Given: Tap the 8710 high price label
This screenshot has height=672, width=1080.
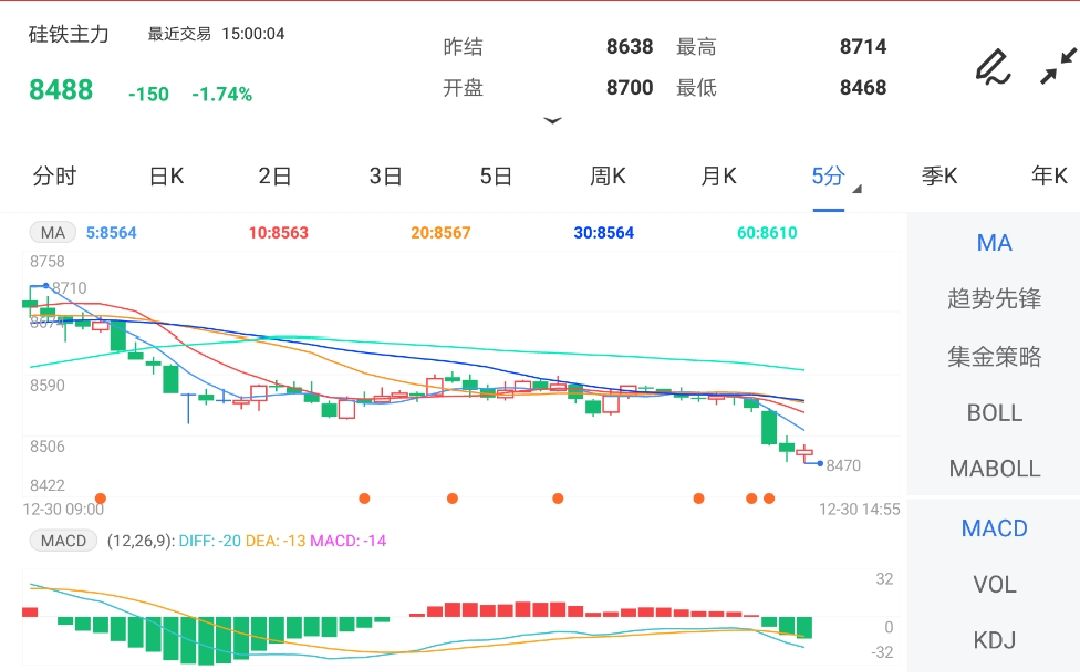Looking at the screenshot, I should (70, 288).
